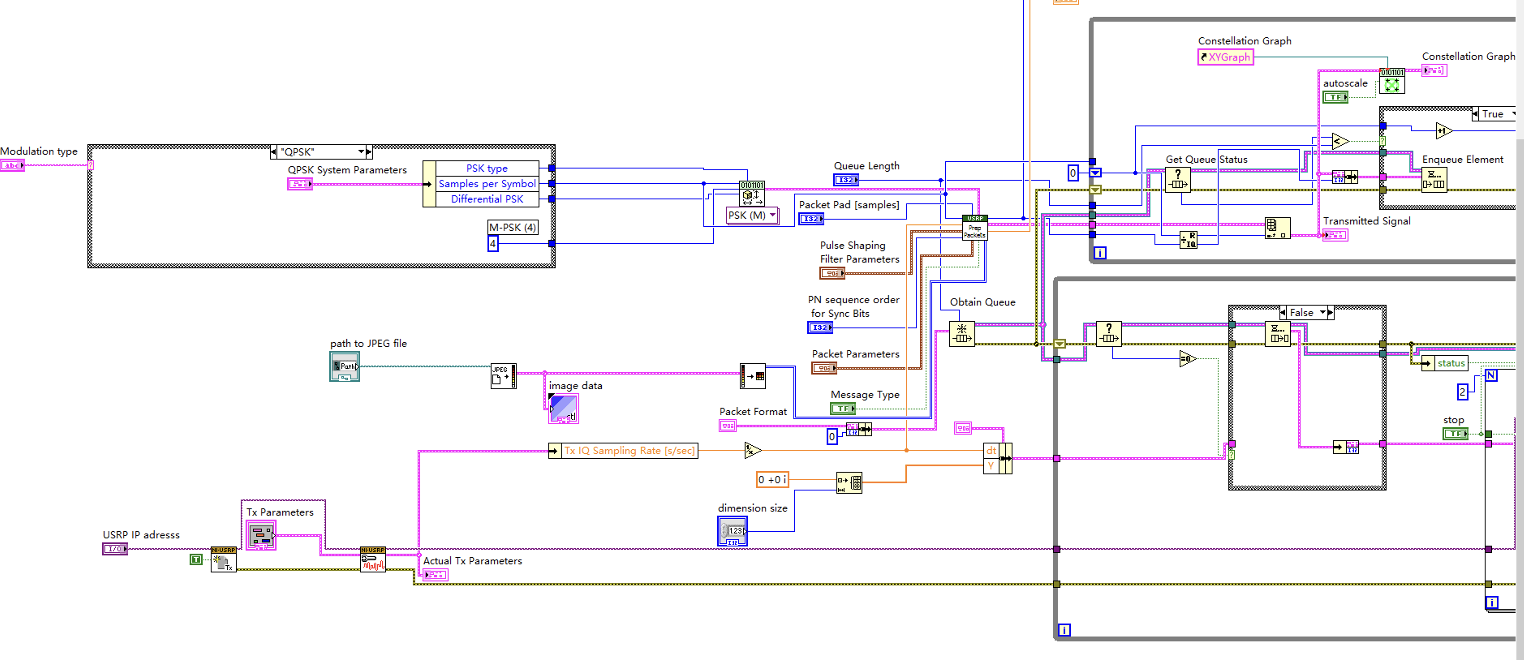The image size is (1524, 660).
Task: Click the Differential PSK bundle element
Action: (x=488, y=199)
